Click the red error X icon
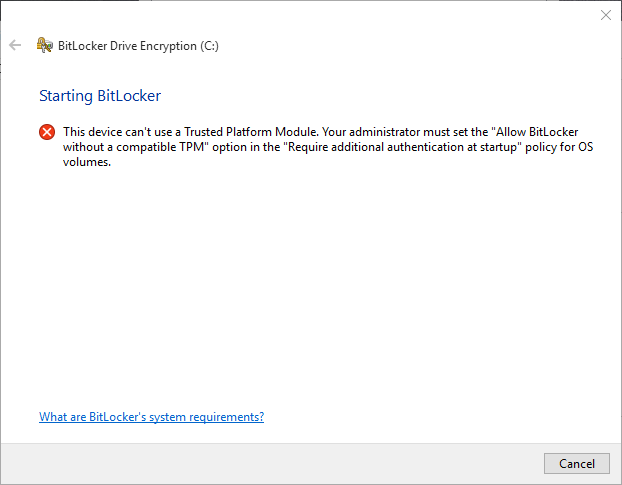Image resolution: width=622 pixels, height=485 pixels. tap(47, 132)
